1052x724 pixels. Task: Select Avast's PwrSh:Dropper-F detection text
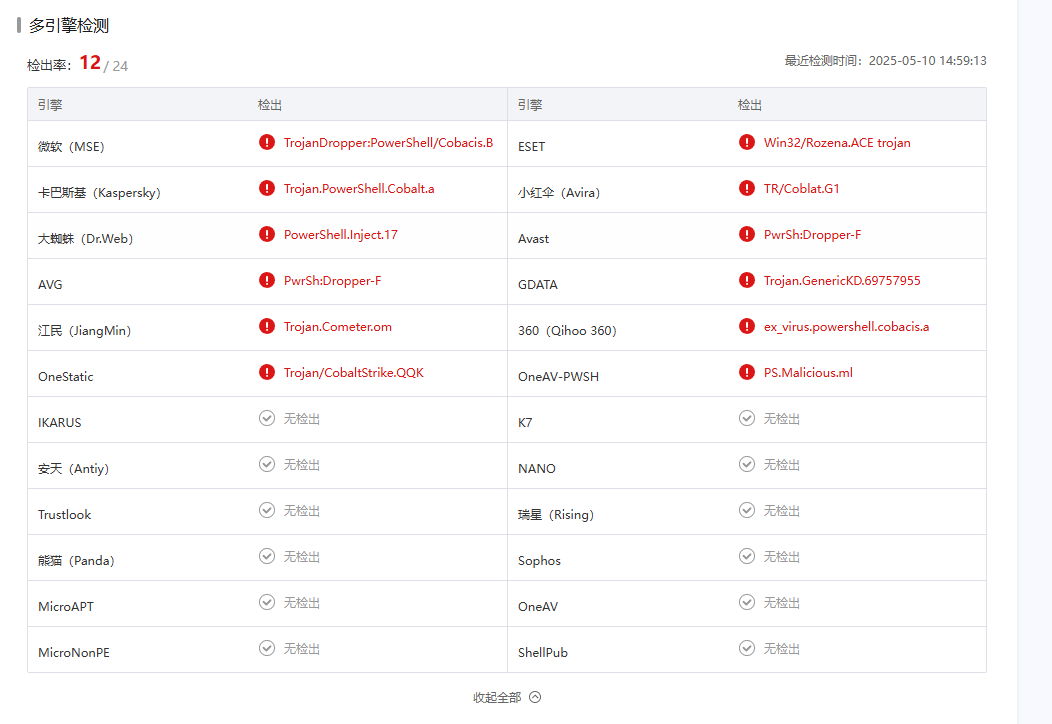coord(812,235)
